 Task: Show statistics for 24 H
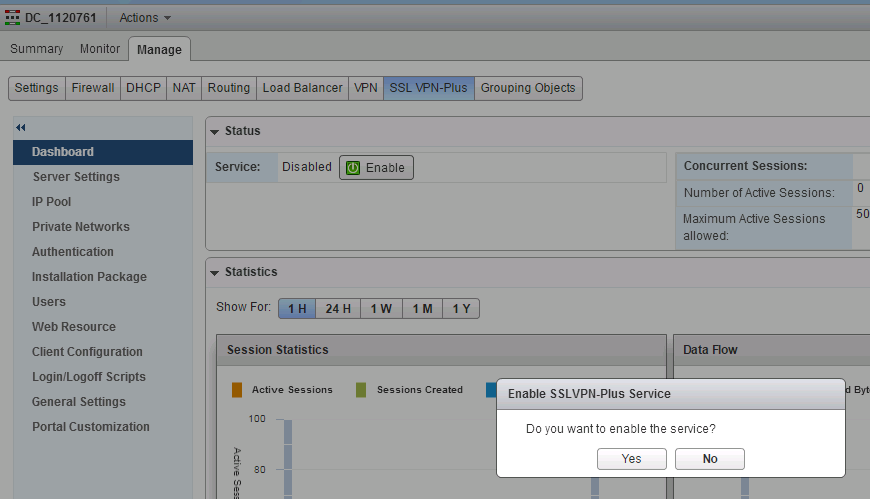[x=338, y=309]
